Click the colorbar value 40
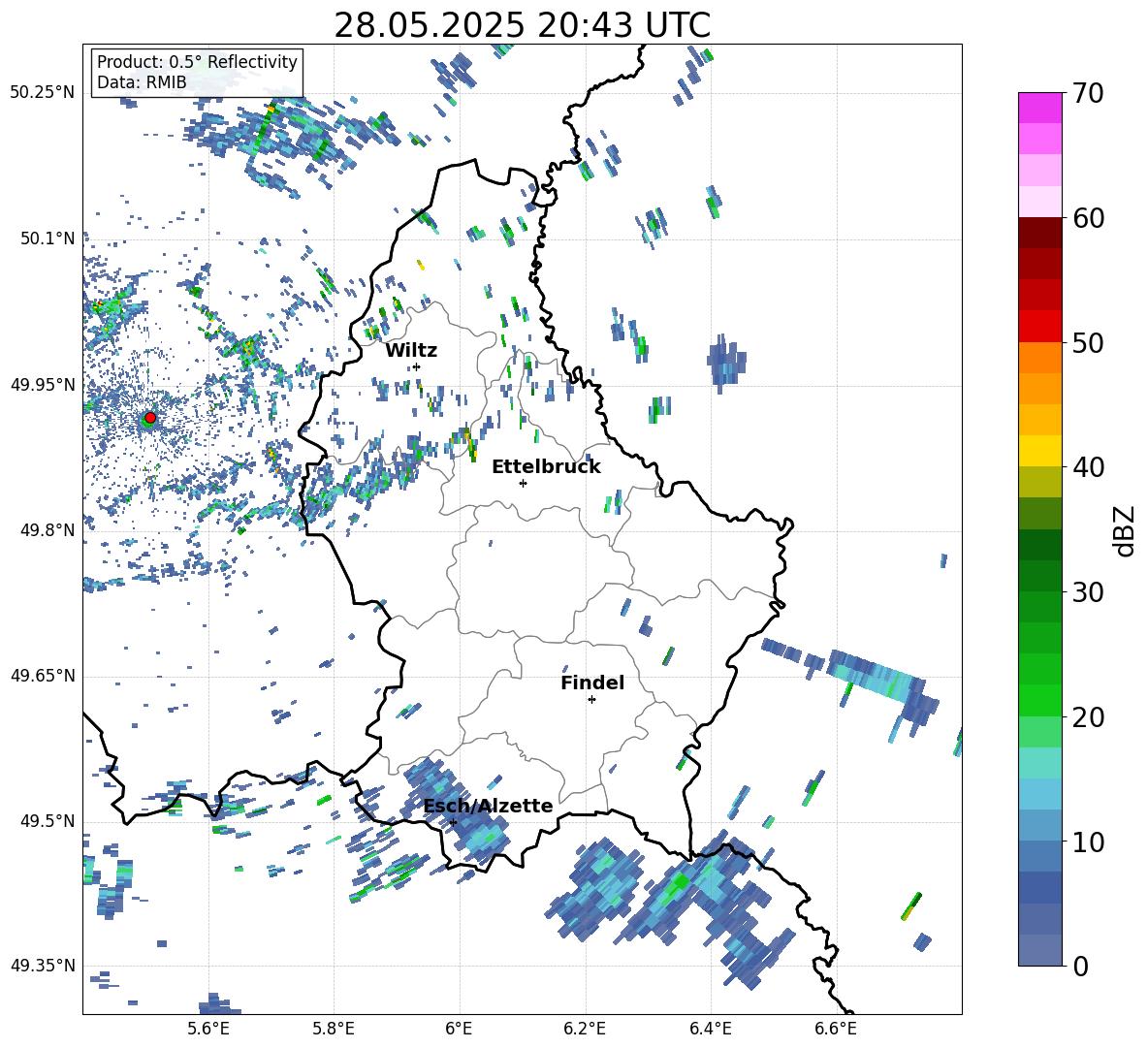 1088,467
